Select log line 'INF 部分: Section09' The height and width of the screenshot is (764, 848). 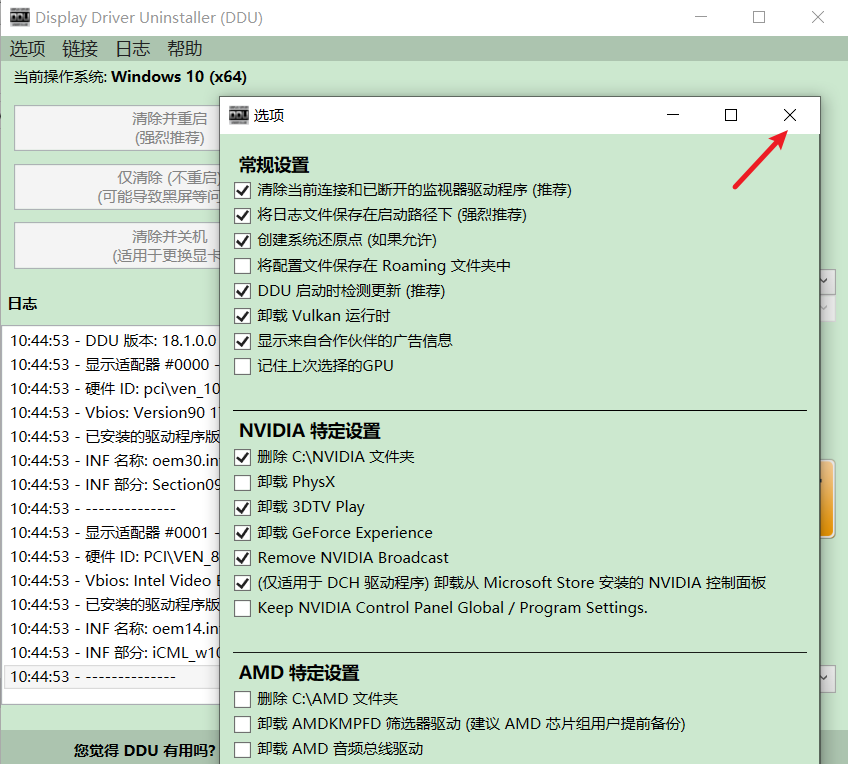click(112, 484)
